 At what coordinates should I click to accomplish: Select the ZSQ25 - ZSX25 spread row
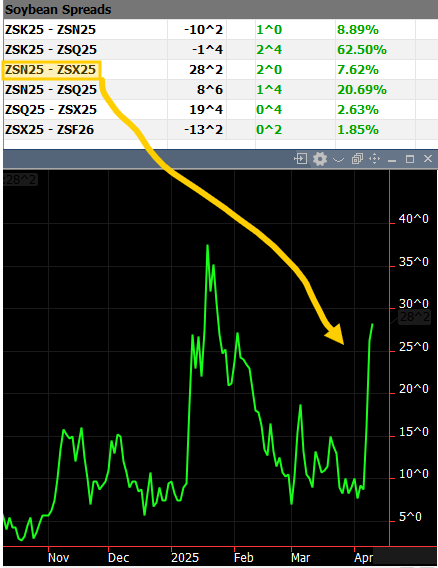click(220, 109)
